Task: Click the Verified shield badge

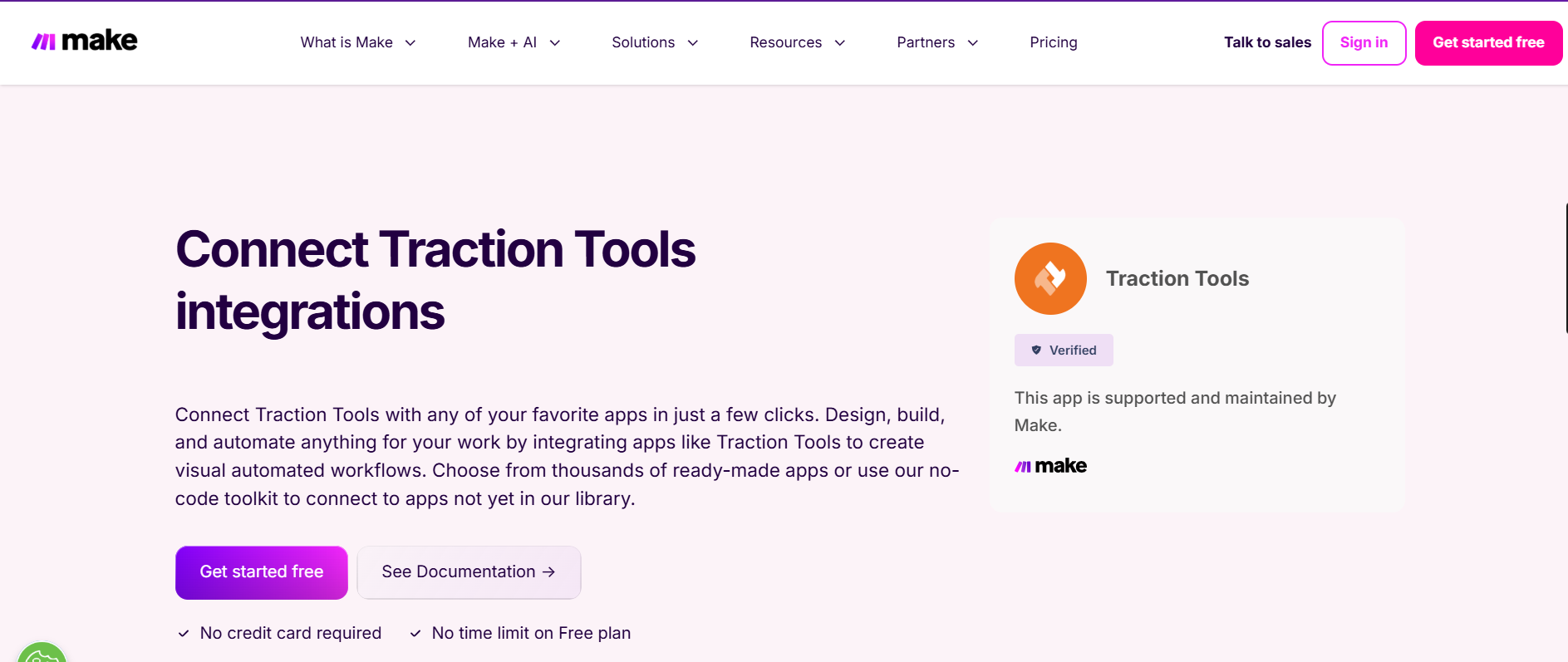Action: (1064, 351)
